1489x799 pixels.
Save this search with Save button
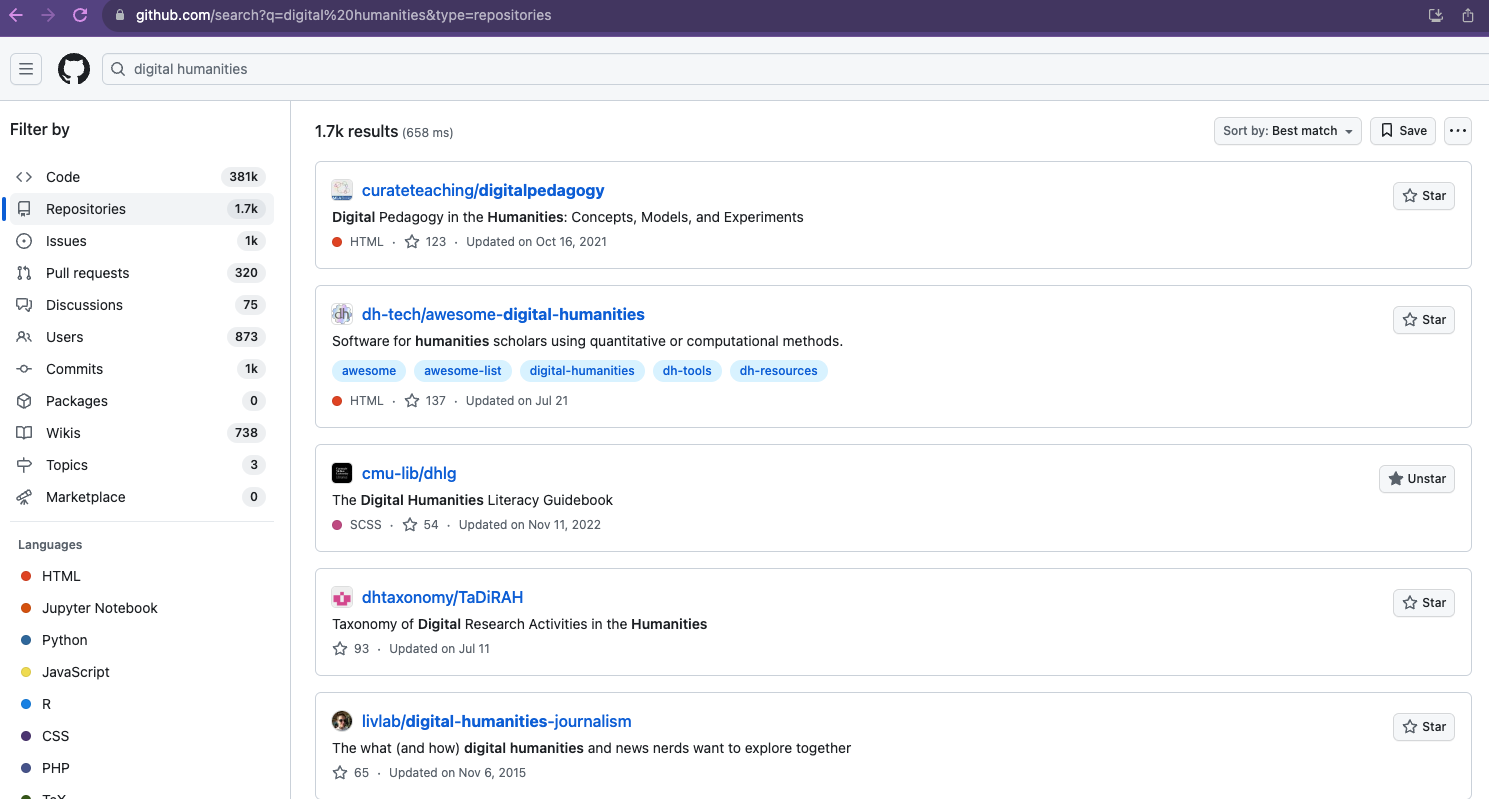click(1403, 131)
